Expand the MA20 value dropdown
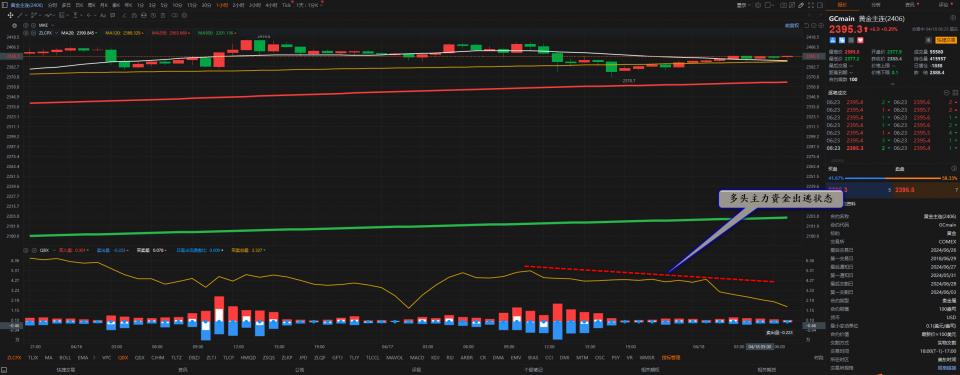 click(97, 32)
